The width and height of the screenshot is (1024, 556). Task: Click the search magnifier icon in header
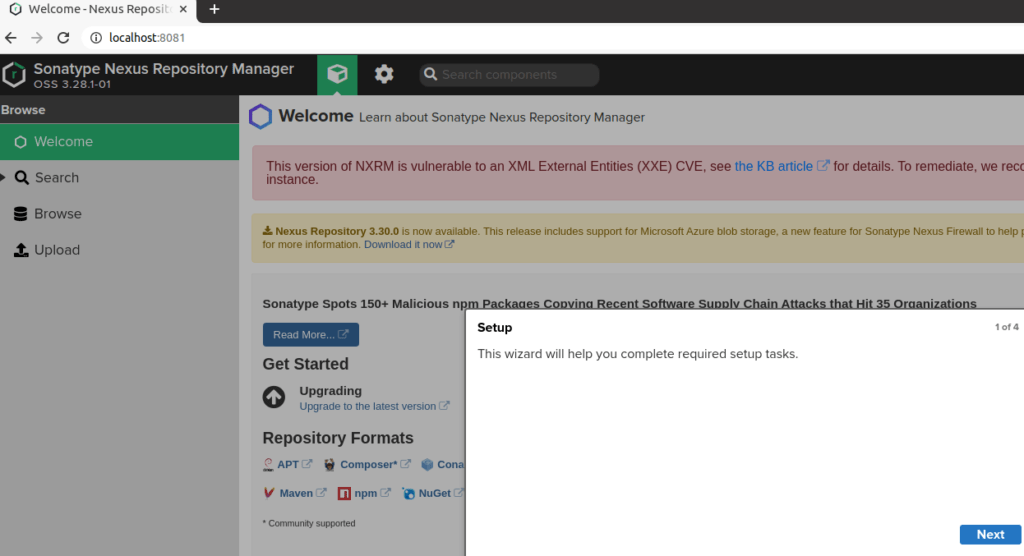(430, 74)
